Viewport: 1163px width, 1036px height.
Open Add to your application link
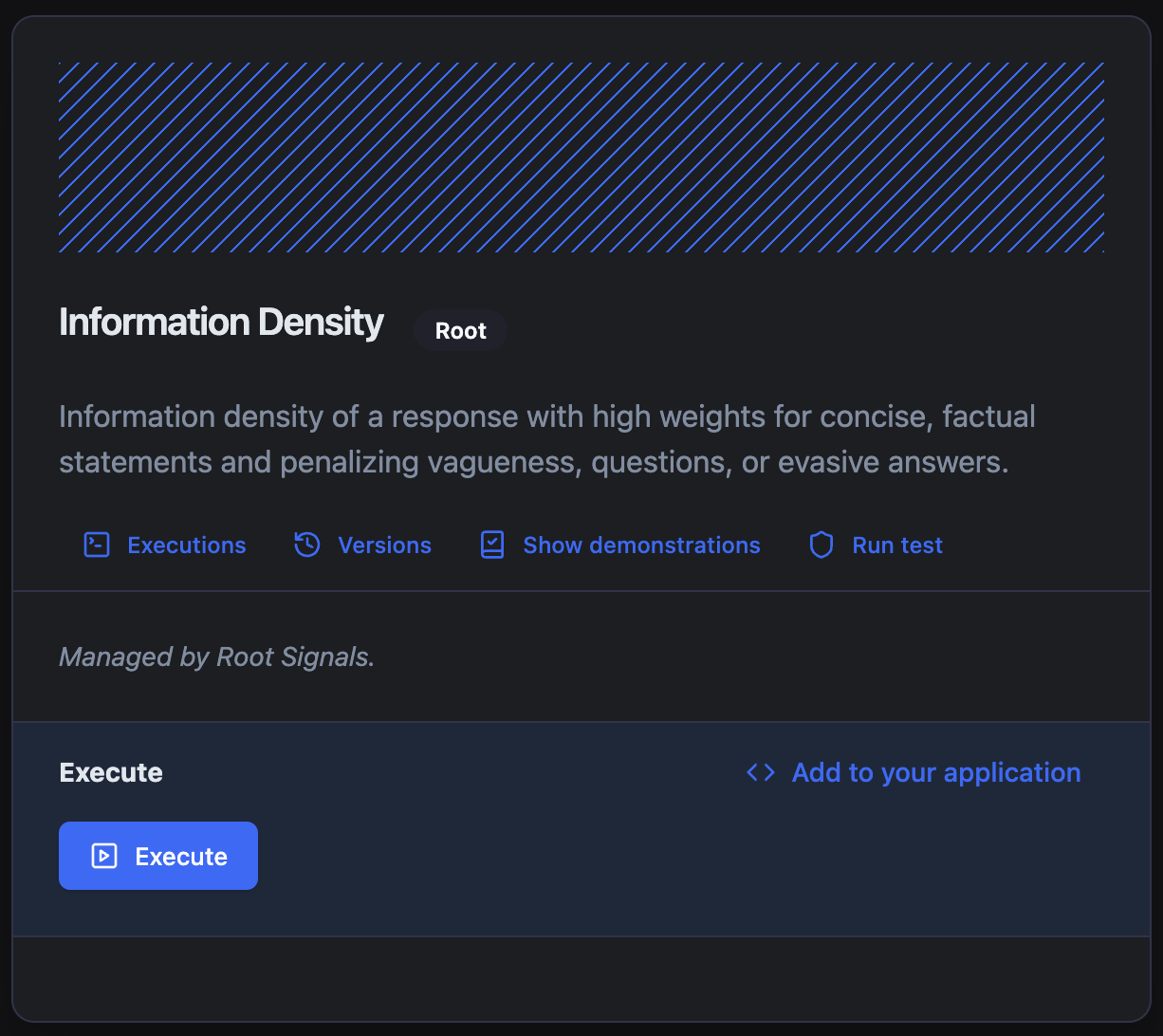tap(935, 772)
